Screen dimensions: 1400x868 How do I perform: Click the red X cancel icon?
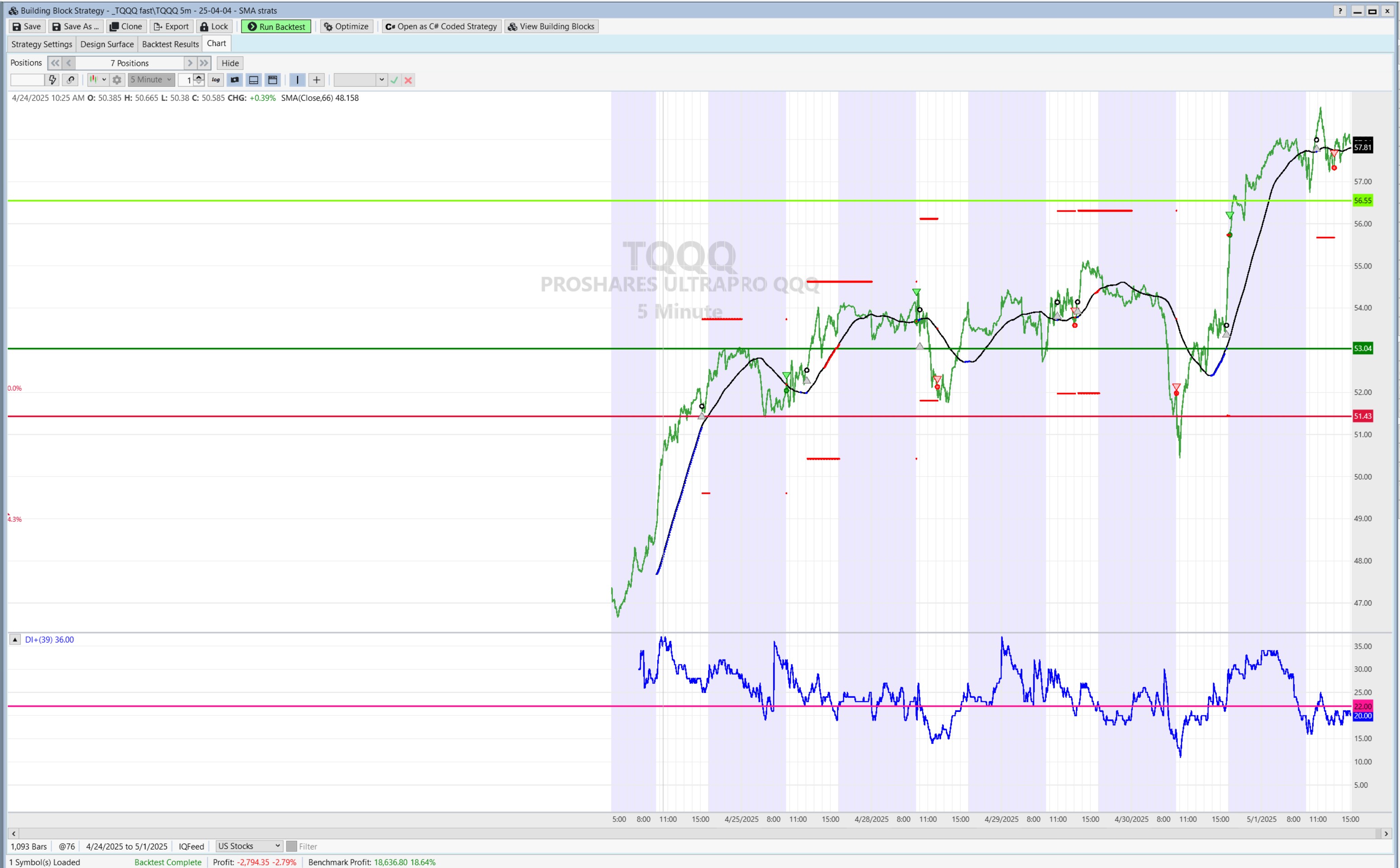[408, 80]
